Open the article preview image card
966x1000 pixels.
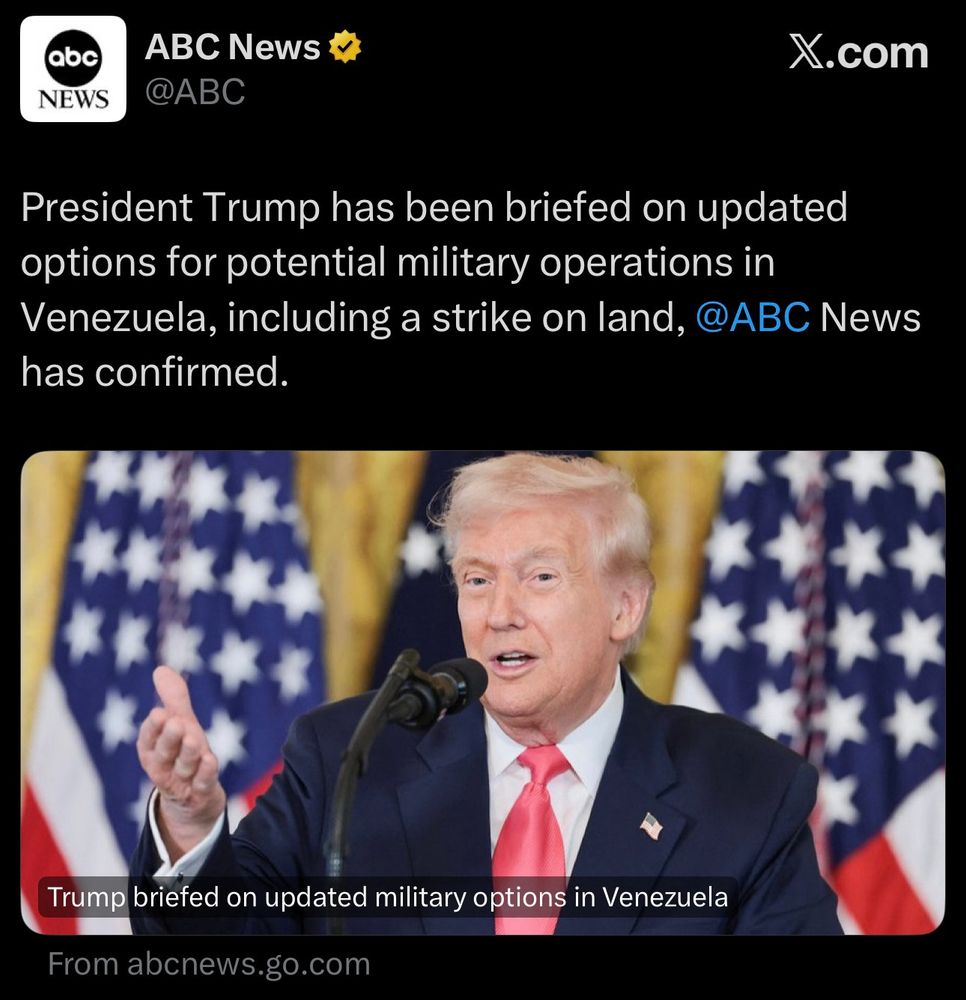(x=483, y=693)
